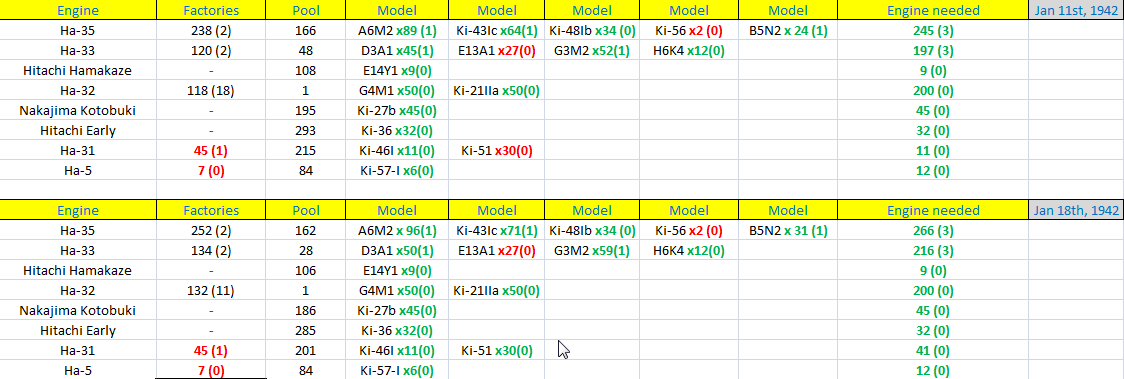
Task: Select the Ha-33 pool value '48'
Action: 305,51
